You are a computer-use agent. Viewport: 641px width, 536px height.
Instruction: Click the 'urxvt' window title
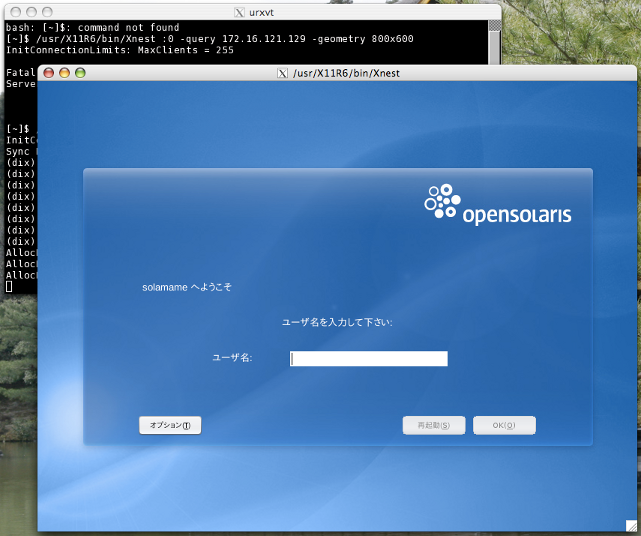click(x=261, y=13)
